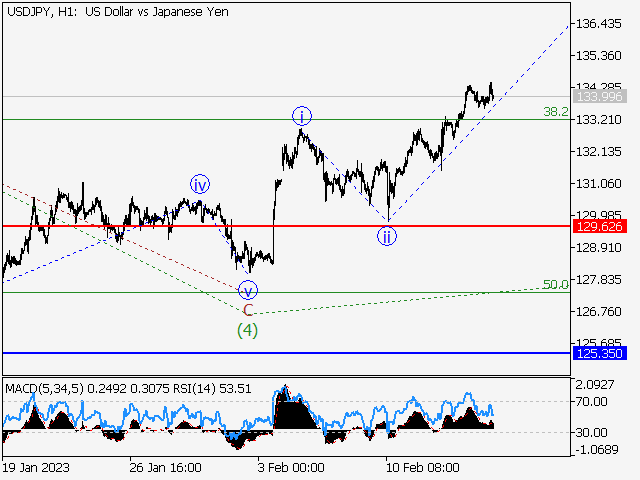640x480 pixels.
Task: Select the circled wave label ii
Action: (x=387, y=236)
